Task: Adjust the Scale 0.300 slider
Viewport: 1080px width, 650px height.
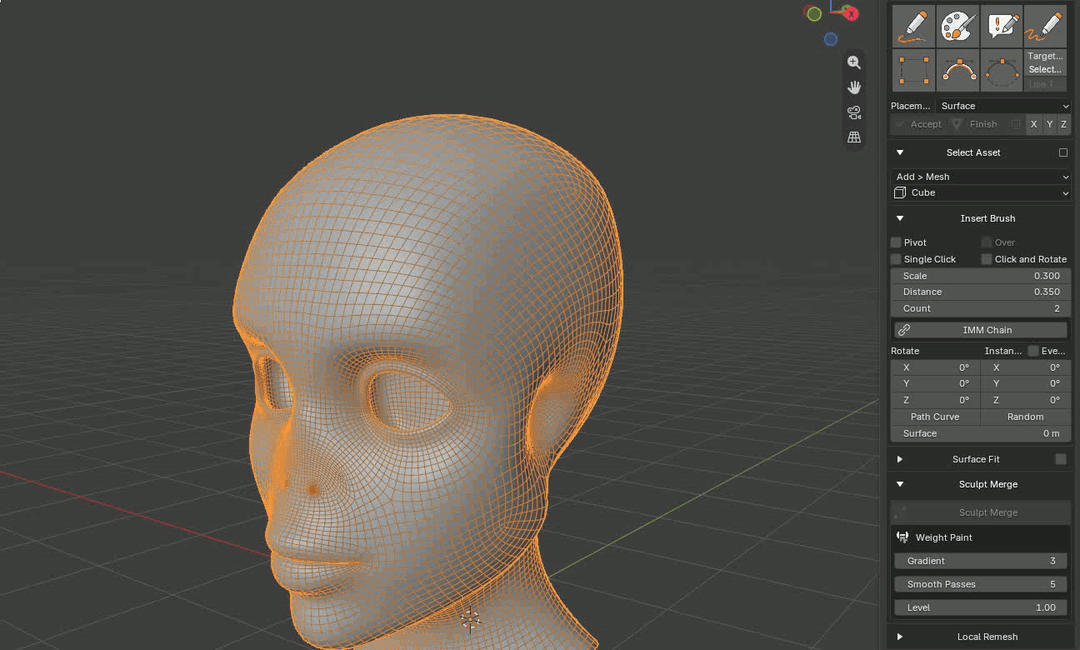Action: click(x=981, y=275)
